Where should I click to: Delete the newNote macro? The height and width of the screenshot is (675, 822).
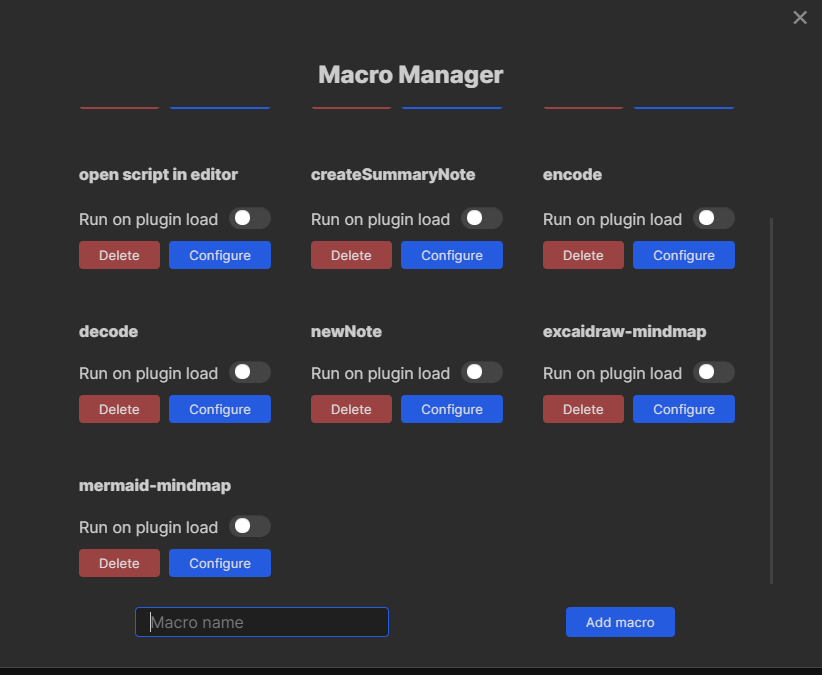[351, 409]
